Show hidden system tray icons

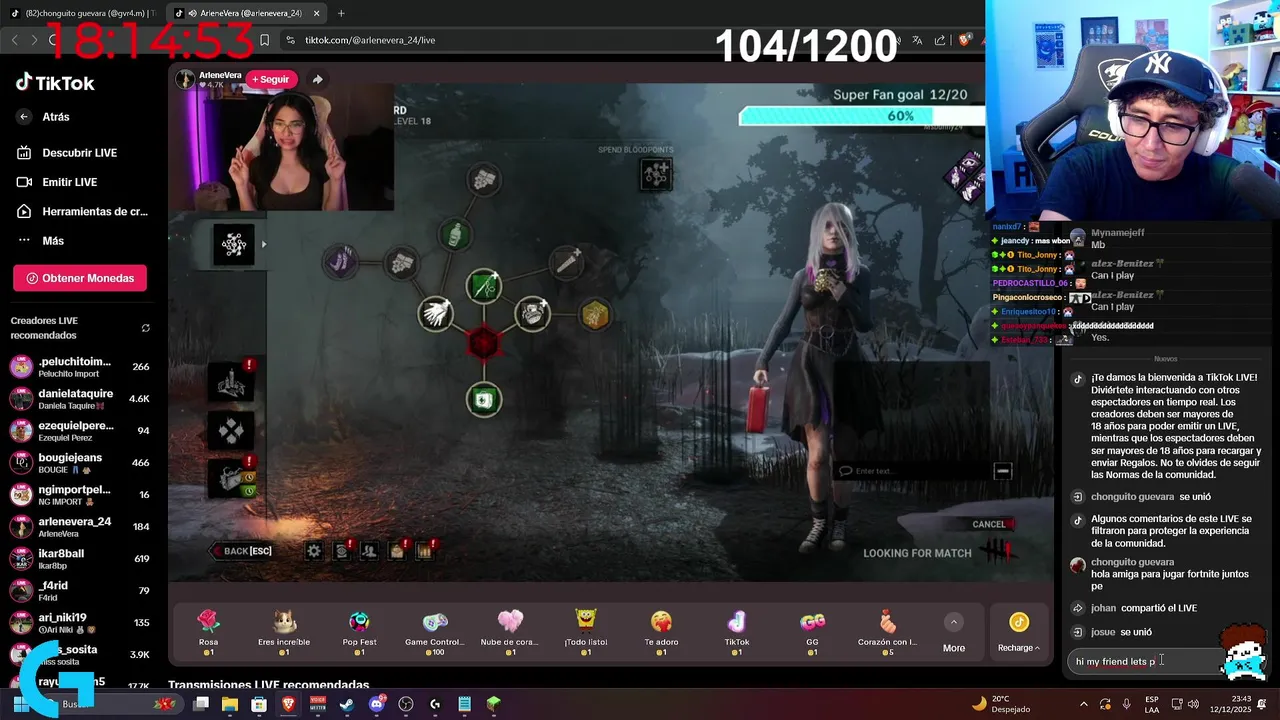1083,704
